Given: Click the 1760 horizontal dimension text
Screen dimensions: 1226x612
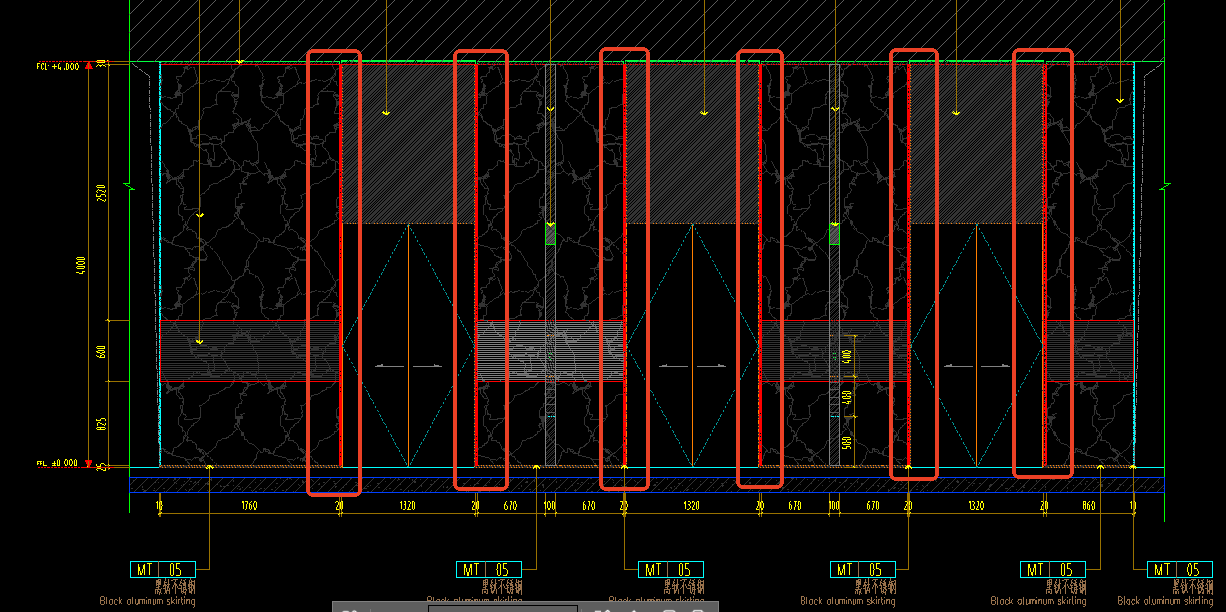Looking at the screenshot, I should pos(249,506).
